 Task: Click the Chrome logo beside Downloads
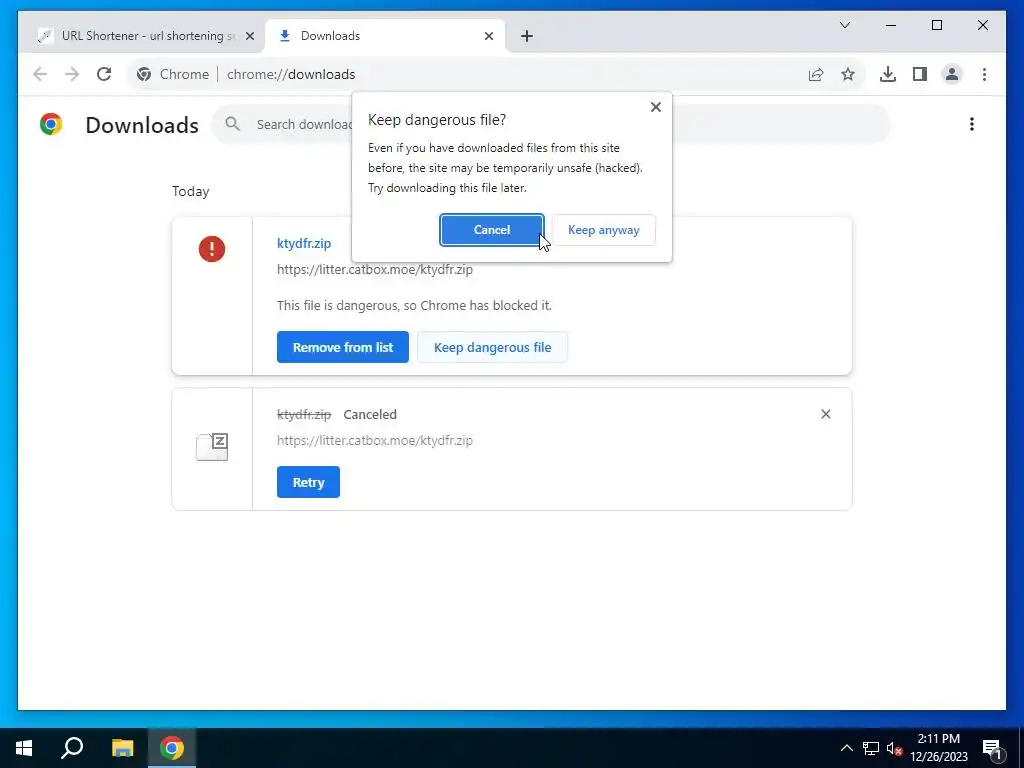click(51, 124)
